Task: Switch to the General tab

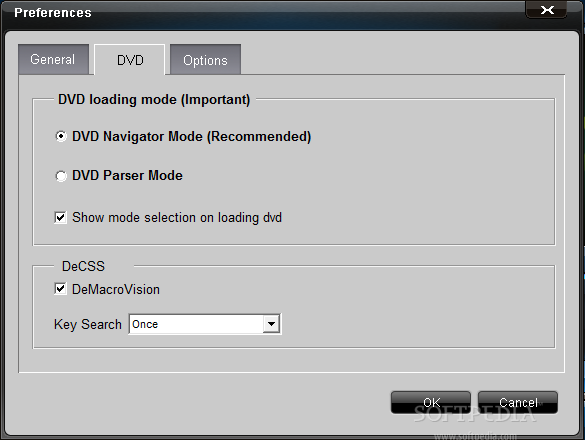Action: click(53, 59)
